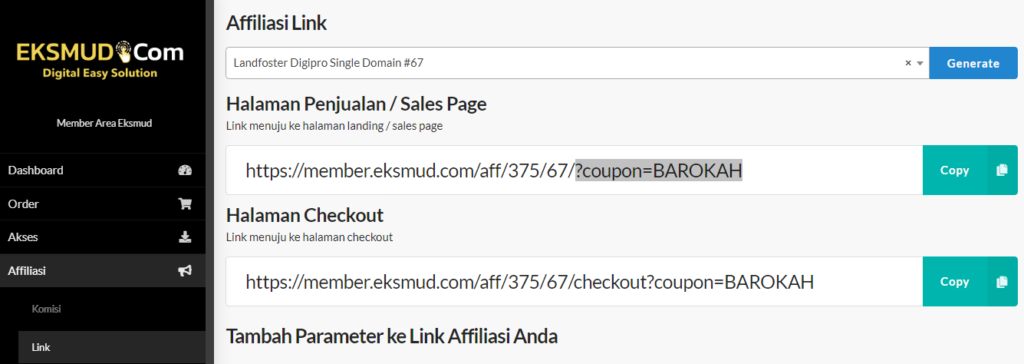Click the checkout link Copy clipboard icon
This screenshot has height=364, width=1024.
(1002, 282)
